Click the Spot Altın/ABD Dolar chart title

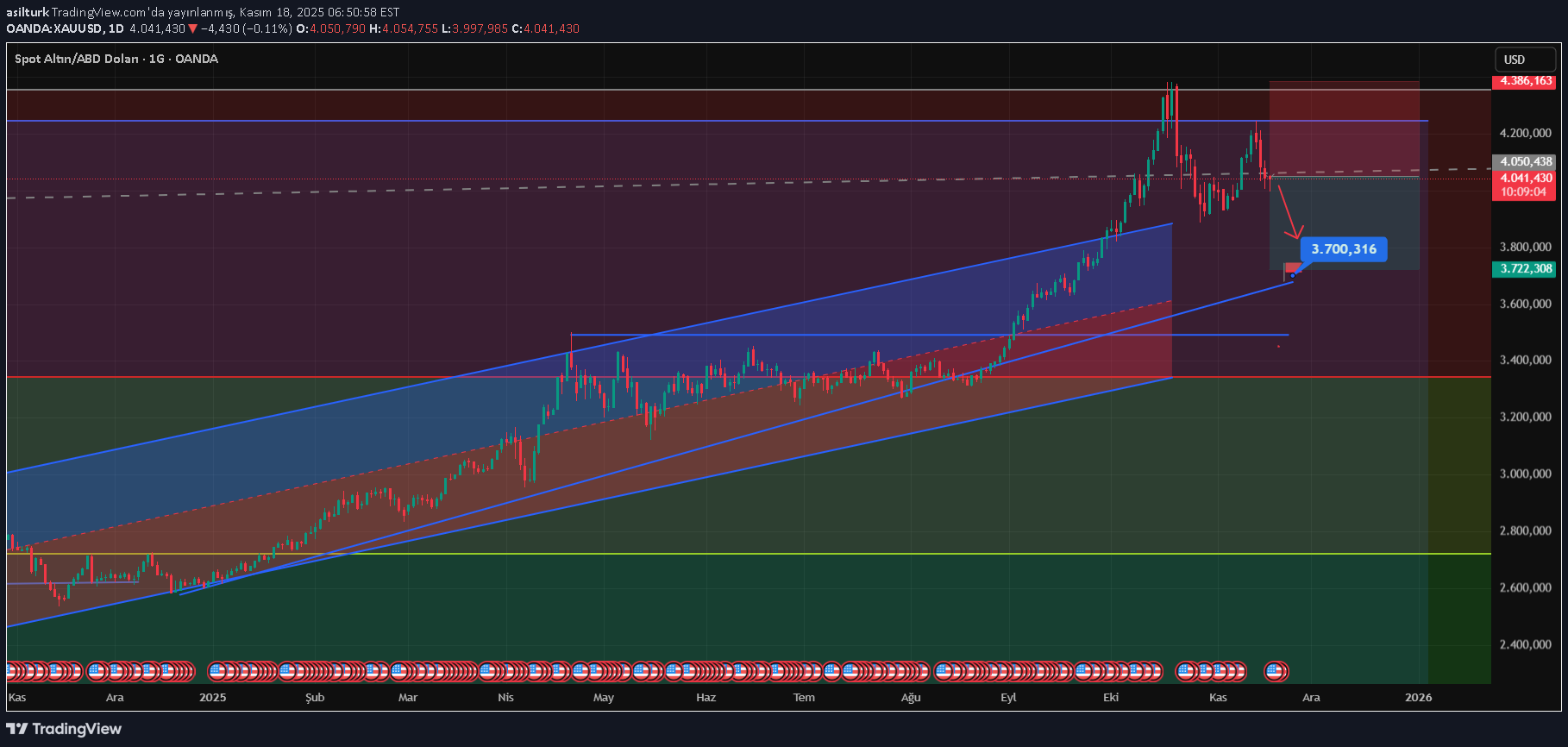tap(116, 59)
